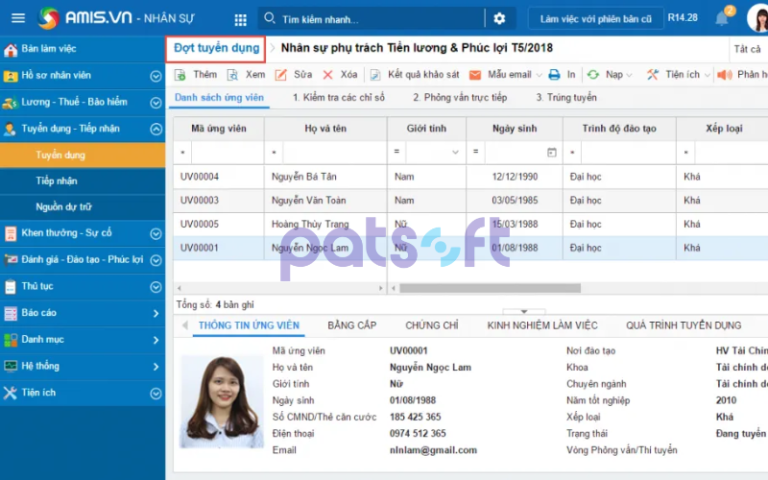
Task: Open Kết quả khảo sát icon
Action: [375, 74]
